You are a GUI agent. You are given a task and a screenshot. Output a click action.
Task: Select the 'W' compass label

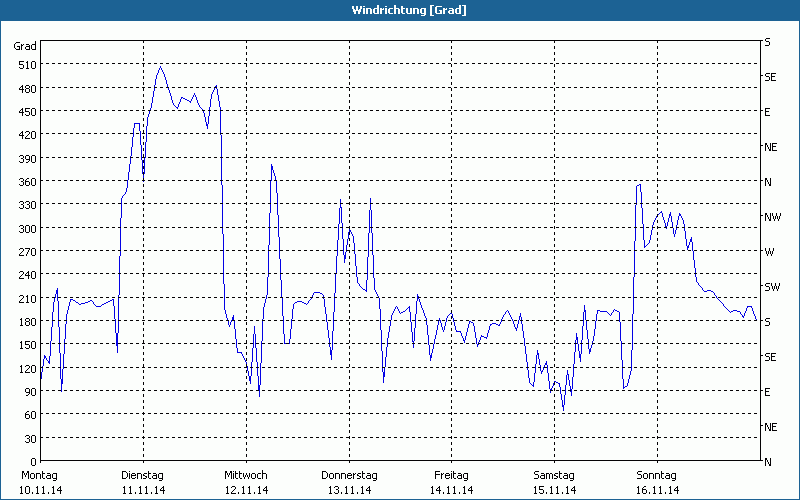769,252
